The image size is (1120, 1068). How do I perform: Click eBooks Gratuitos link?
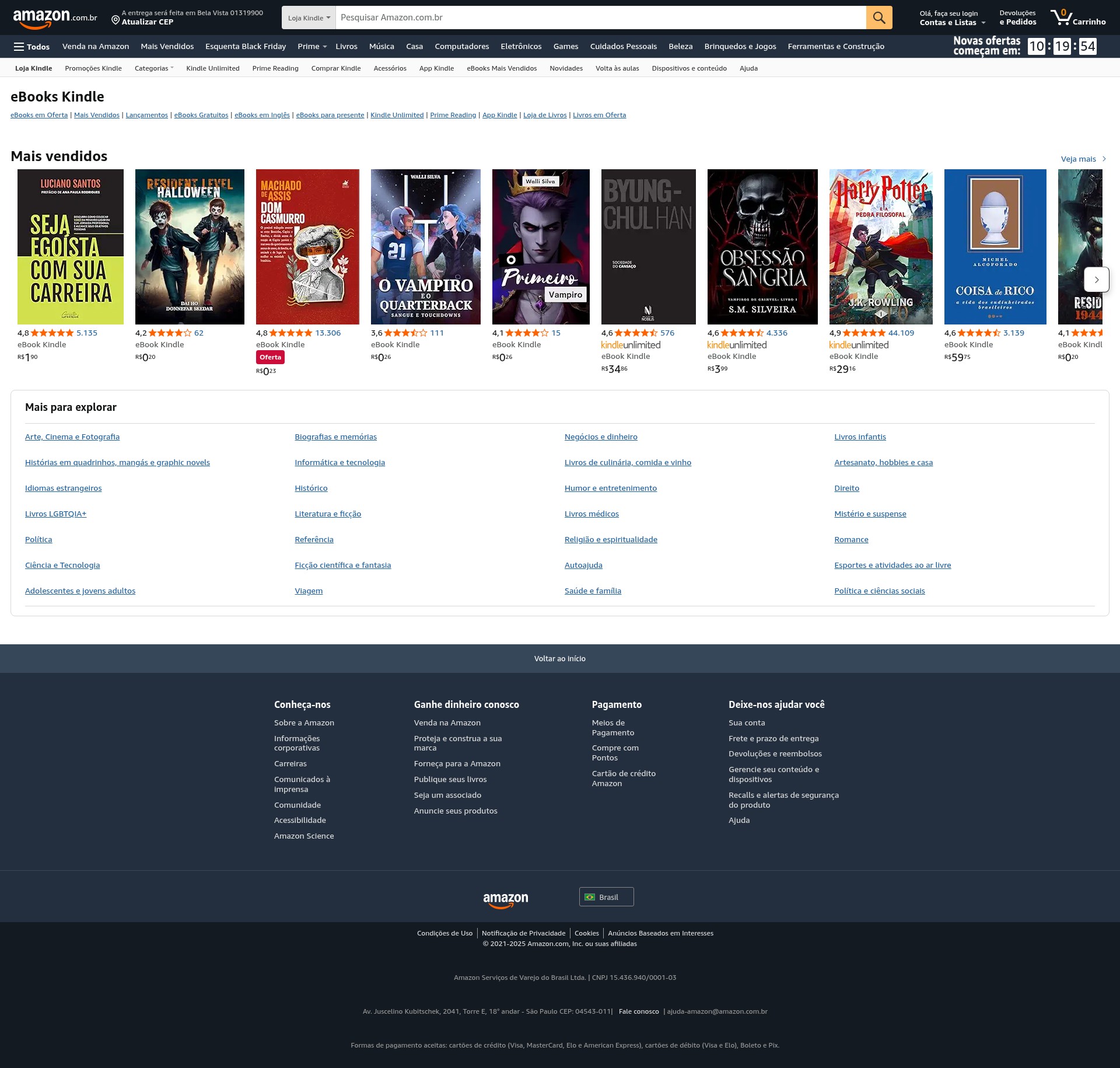[x=201, y=115]
